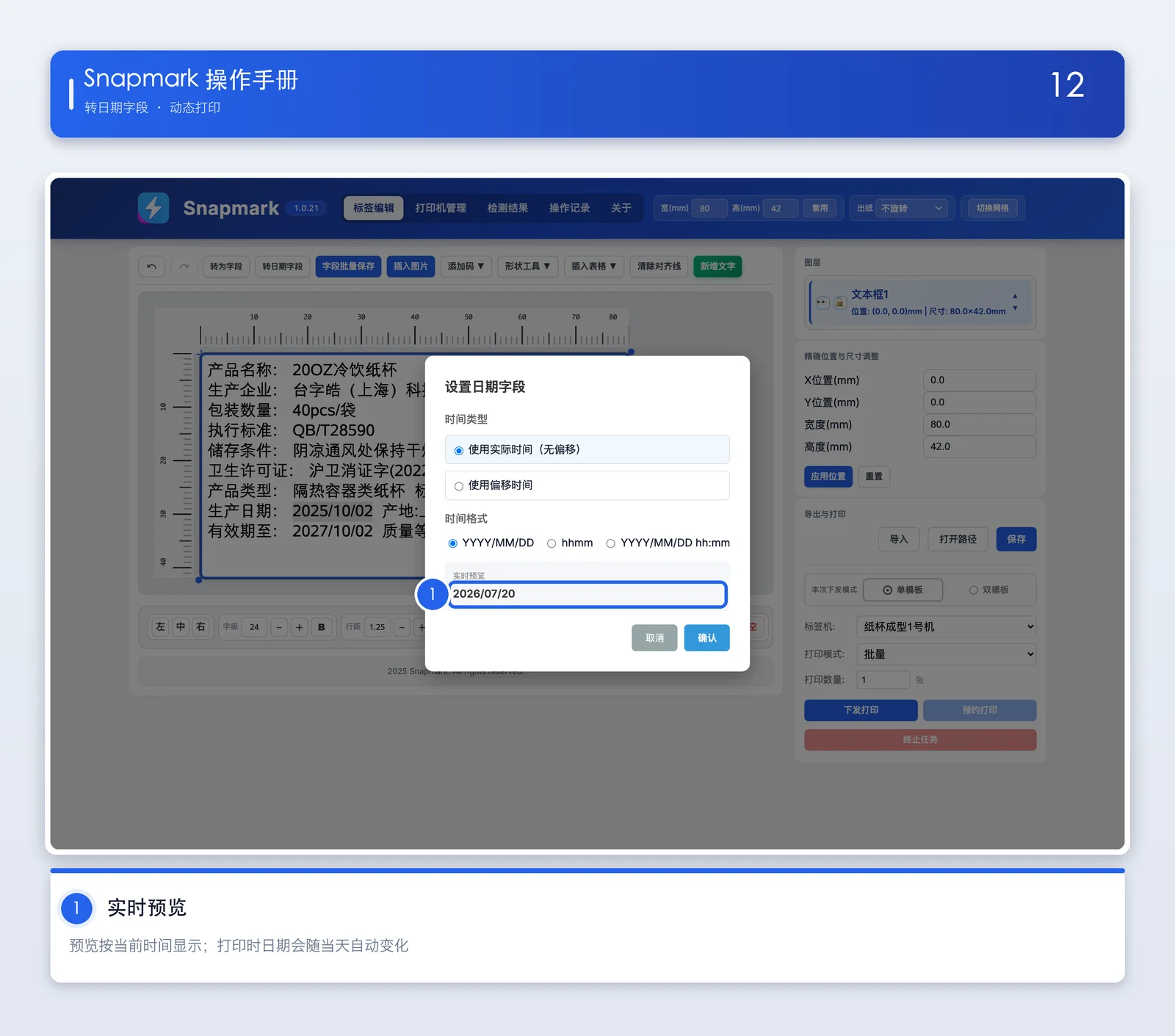Switch to the 检测结果 tab
Viewport: 1175px width, 1036px height.
point(507,208)
